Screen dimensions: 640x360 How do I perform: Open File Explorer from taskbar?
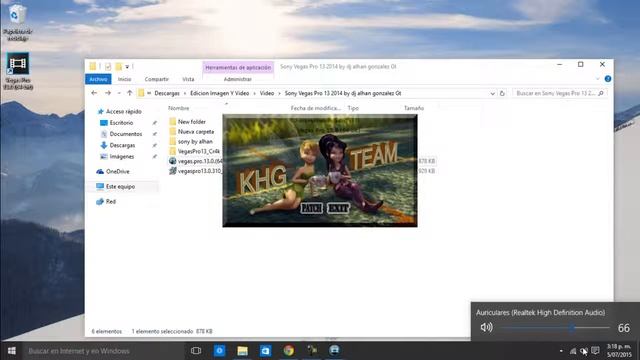tap(242, 351)
